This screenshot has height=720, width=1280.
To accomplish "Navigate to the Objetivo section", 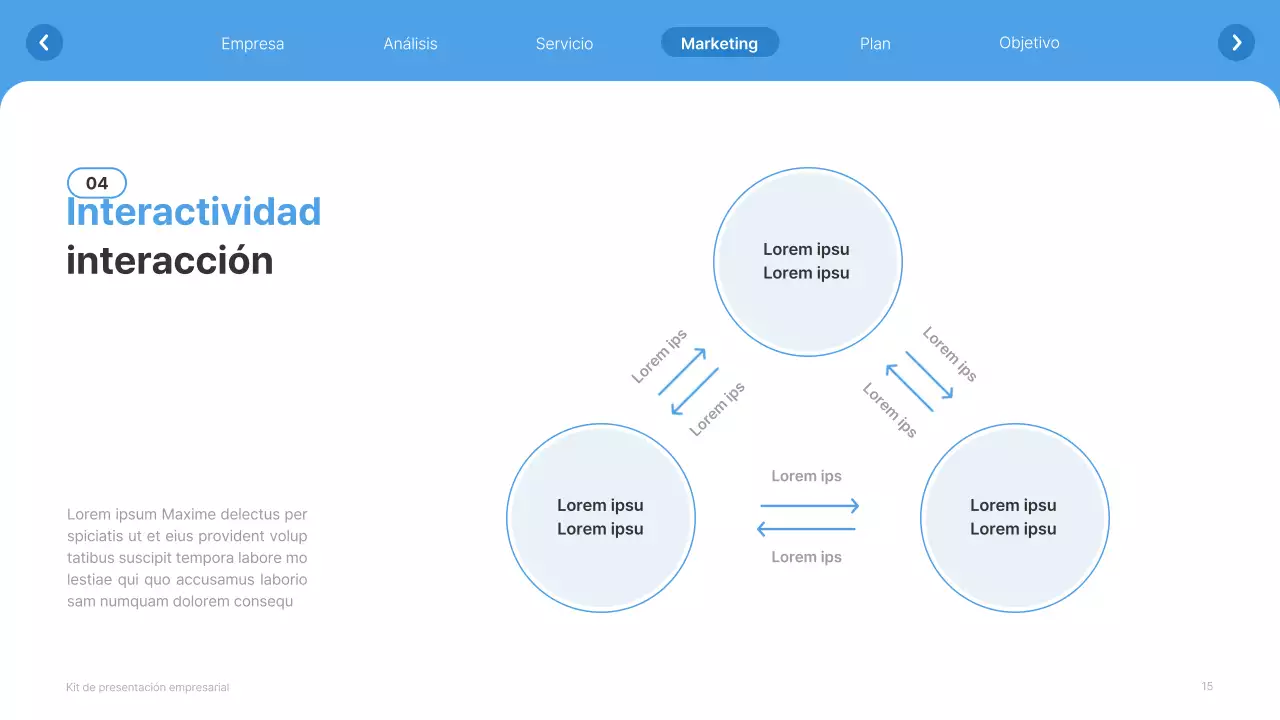I will (1029, 43).
